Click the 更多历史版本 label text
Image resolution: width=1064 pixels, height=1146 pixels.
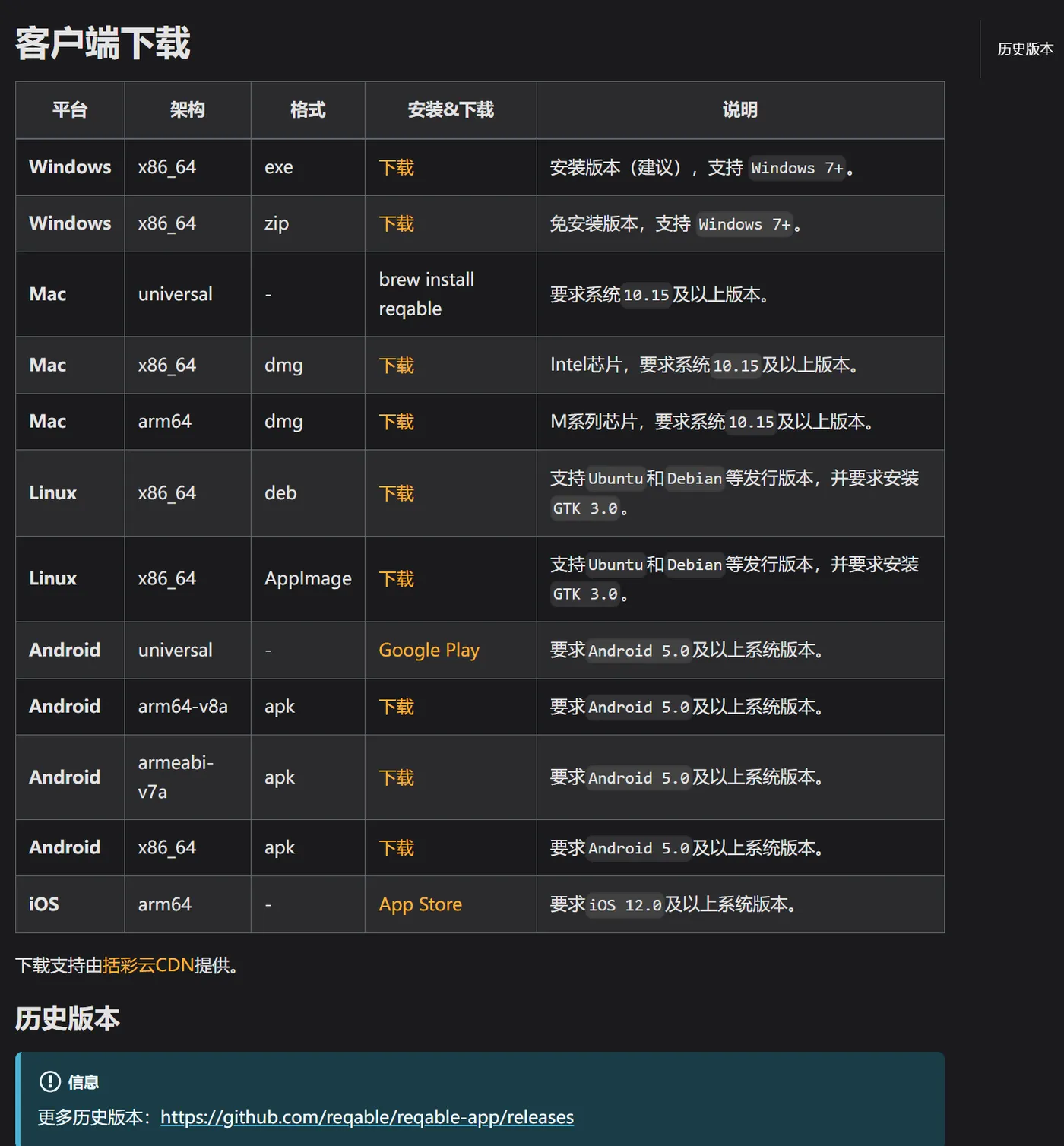point(95,1117)
